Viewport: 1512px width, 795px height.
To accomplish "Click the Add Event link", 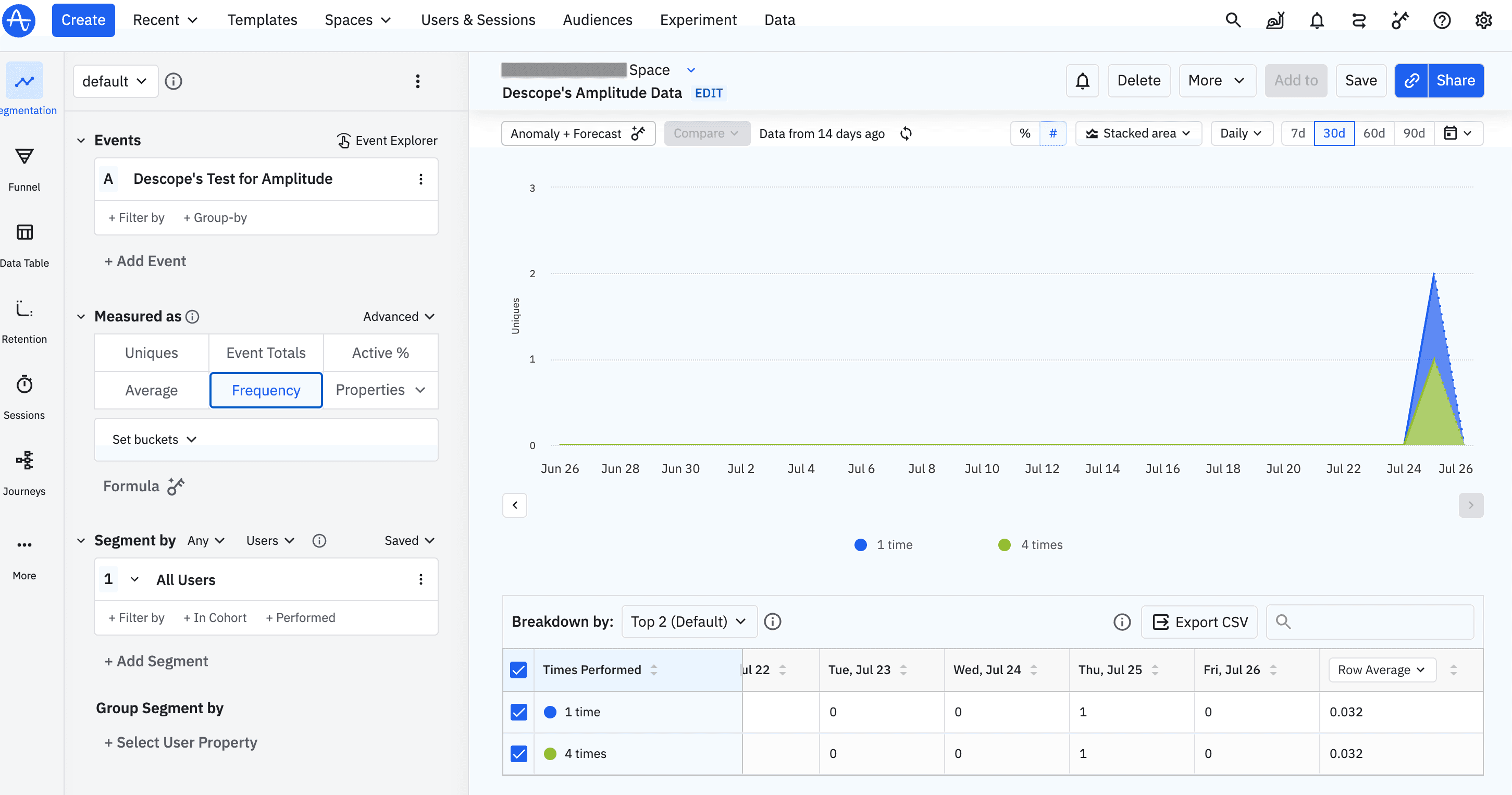I will [x=145, y=261].
